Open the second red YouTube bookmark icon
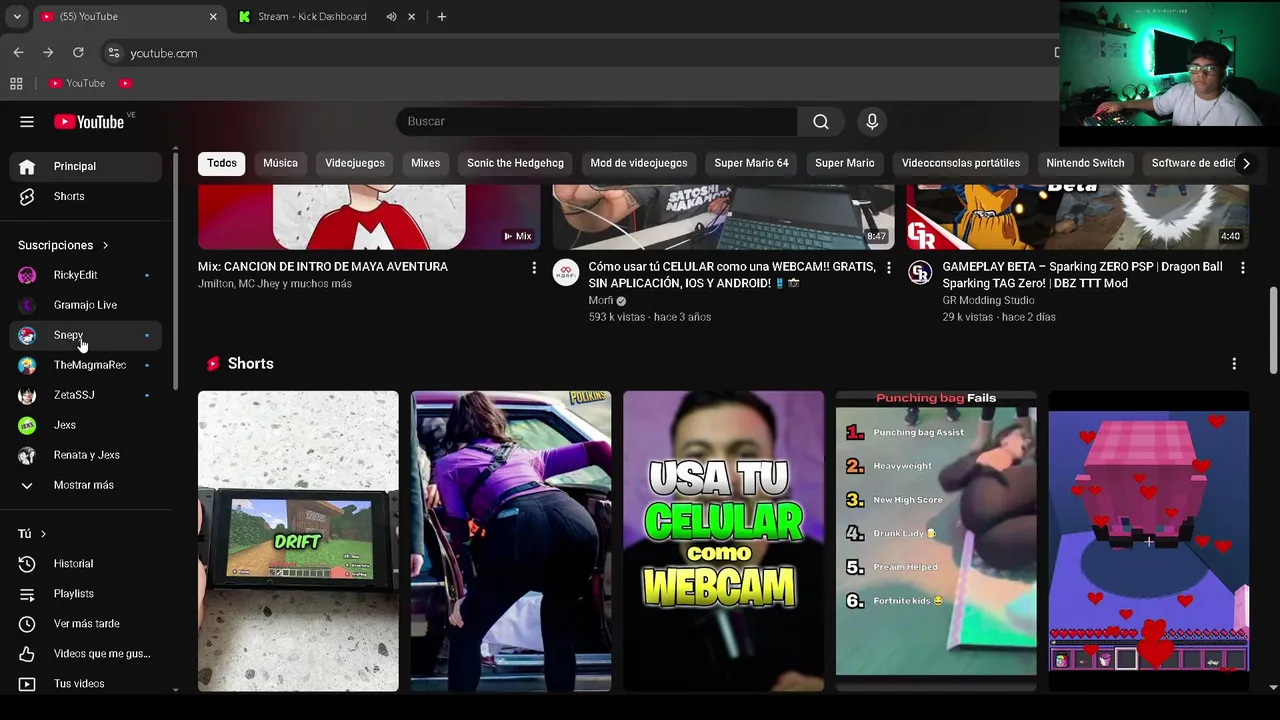 (x=125, y=84)
